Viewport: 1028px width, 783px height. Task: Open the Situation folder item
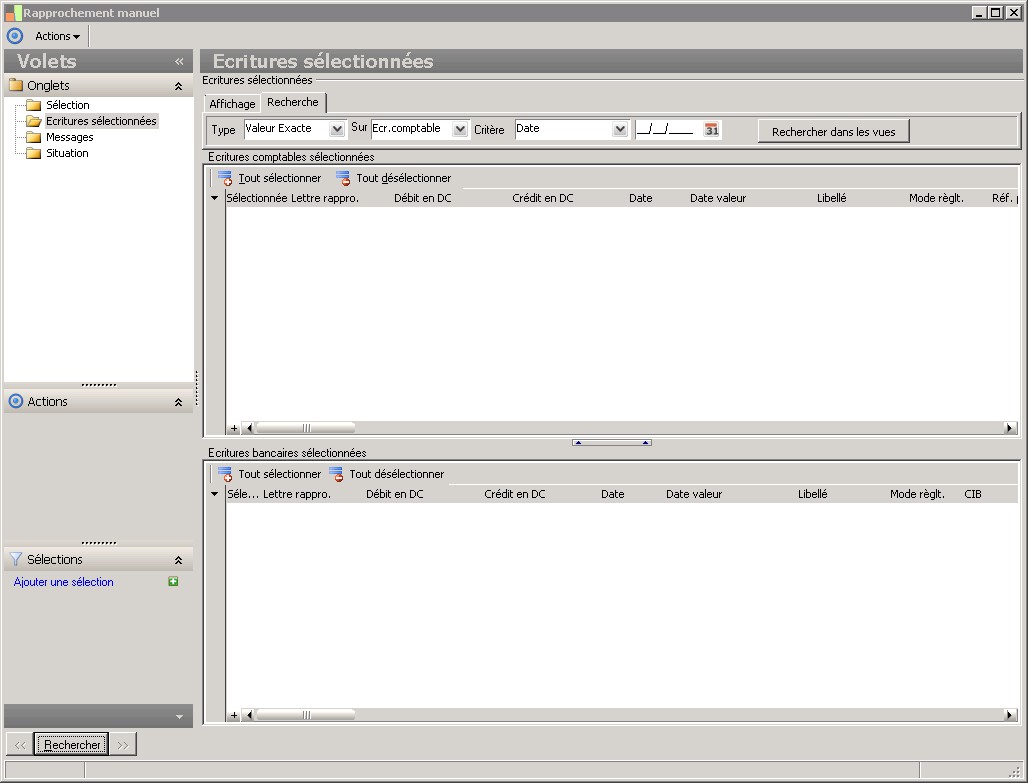click(x=67, y=153)
